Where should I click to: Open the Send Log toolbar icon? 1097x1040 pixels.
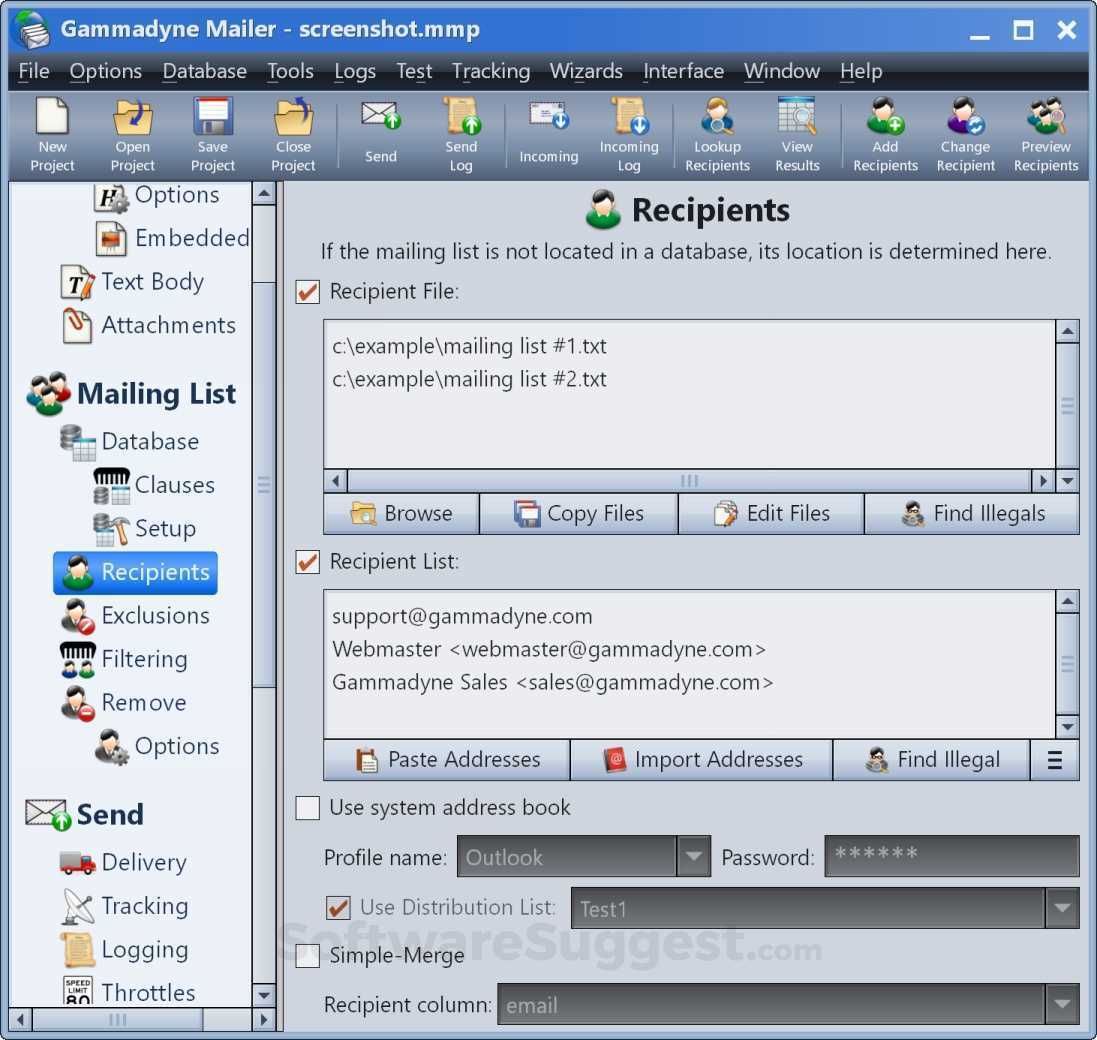(x=461, y=136)
